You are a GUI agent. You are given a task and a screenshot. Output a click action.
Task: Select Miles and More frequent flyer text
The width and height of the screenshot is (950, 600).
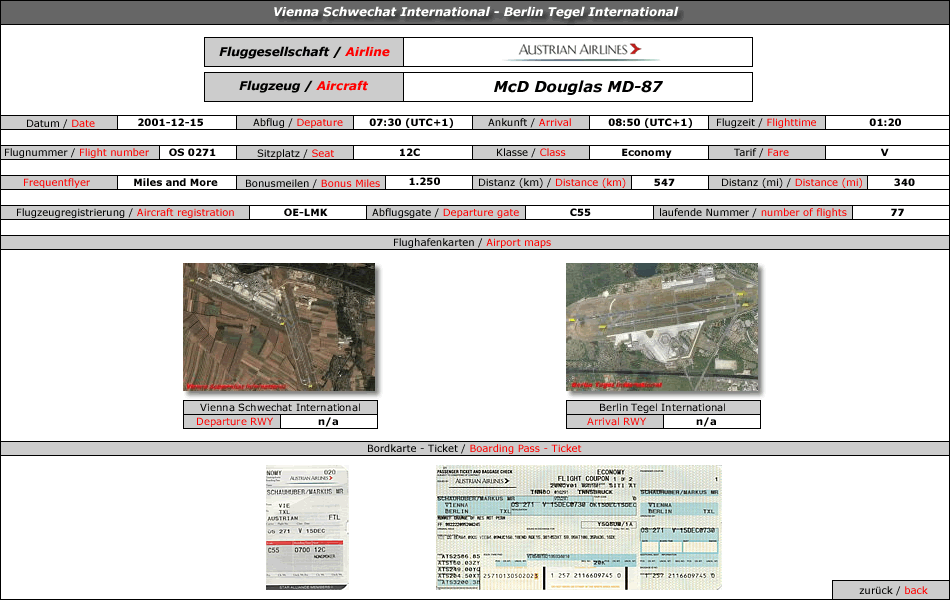pos(175,182)
